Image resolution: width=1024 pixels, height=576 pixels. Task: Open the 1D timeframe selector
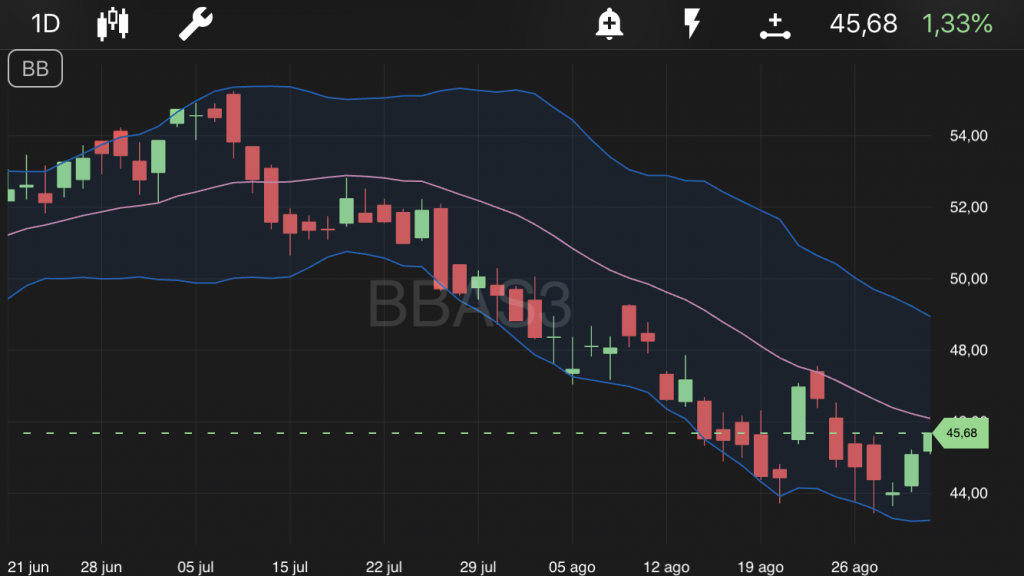46,24
